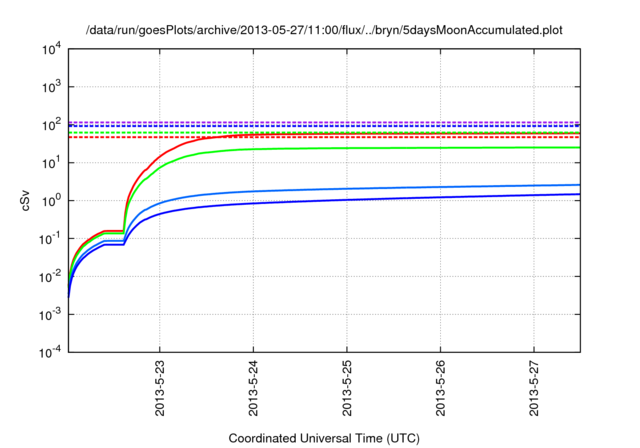Click the 10^4 y-axis tick label

point(51,49)
